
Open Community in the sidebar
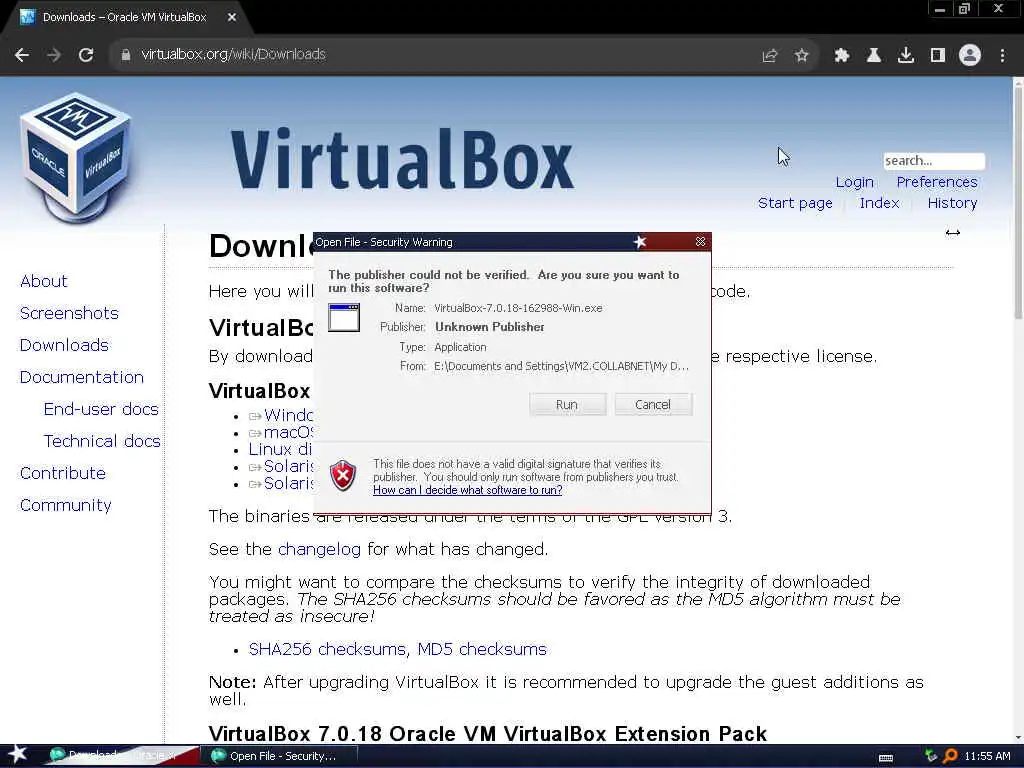[65, 505]
